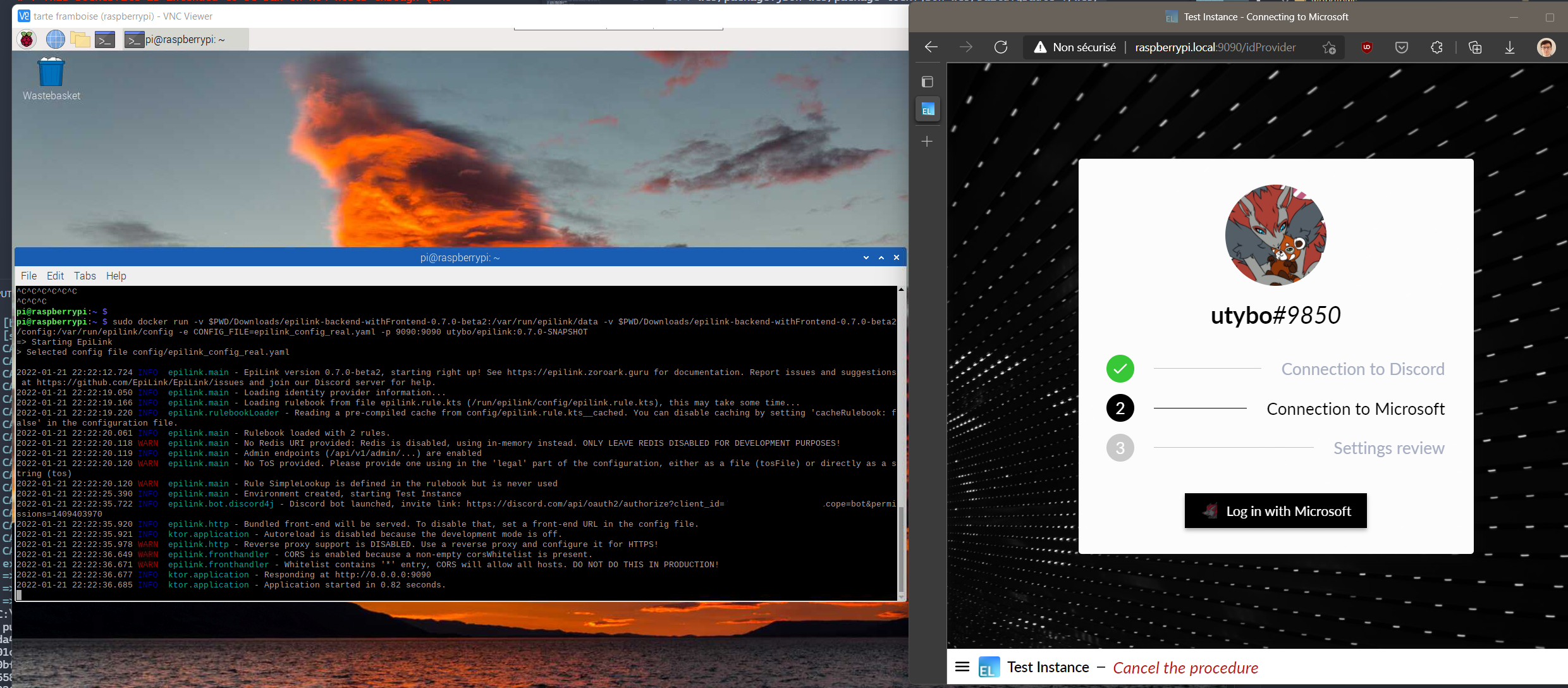Open the terminal Tabs menu

pos(85,276)
